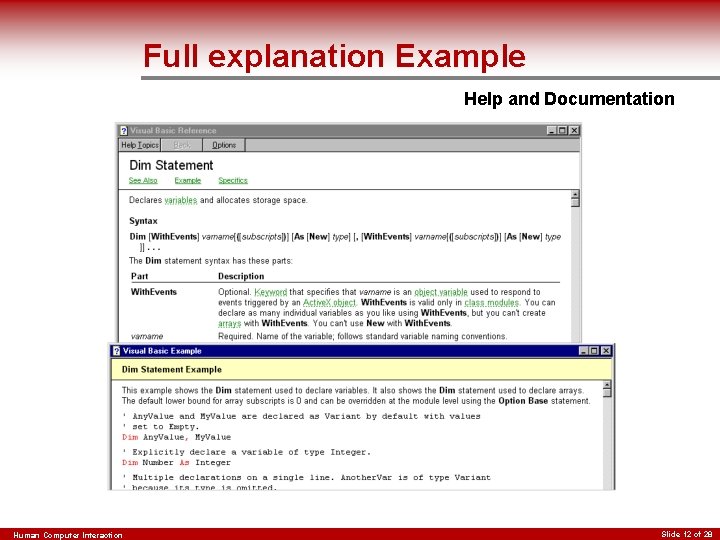Viewport: 720px width, 540px height.
Task: Click the scrollbar thumb in the Reference window
Action: pos(575,202)
